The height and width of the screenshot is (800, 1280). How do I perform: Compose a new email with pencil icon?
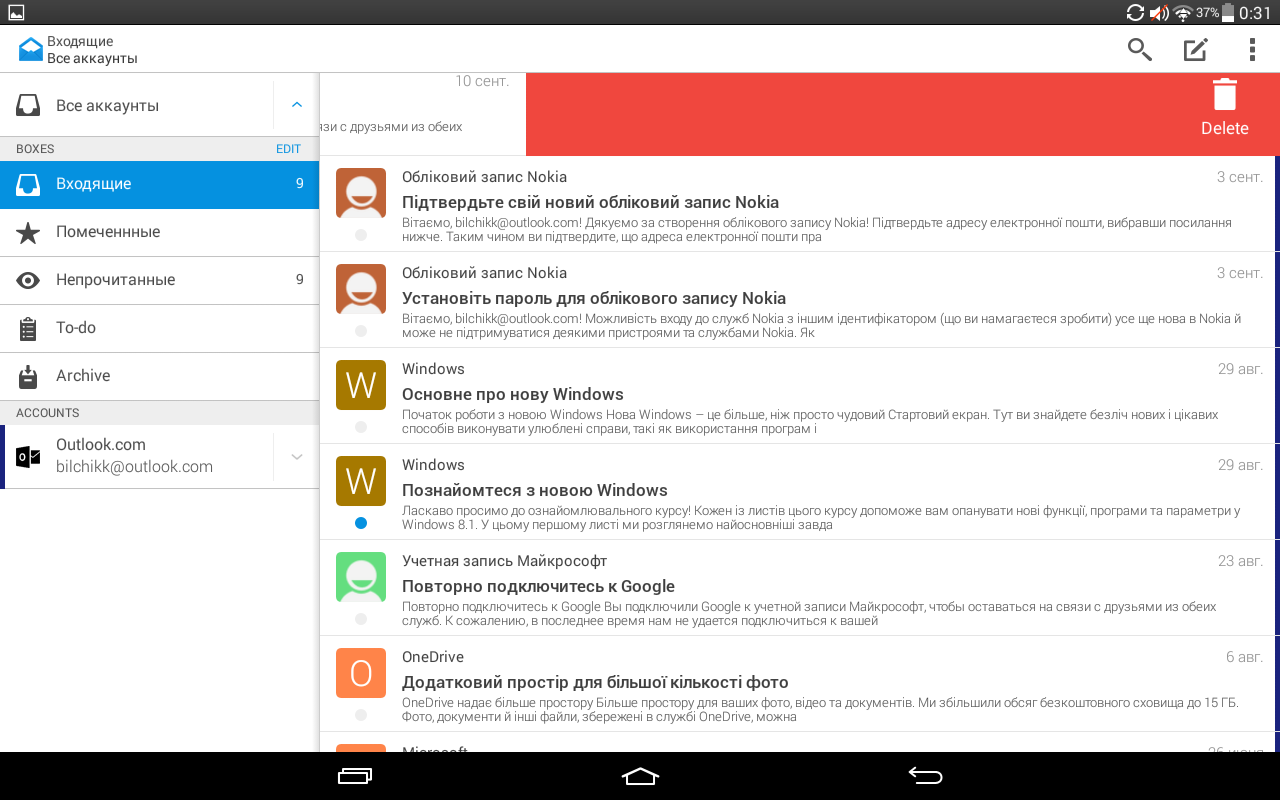click(x=1196, y=49)
